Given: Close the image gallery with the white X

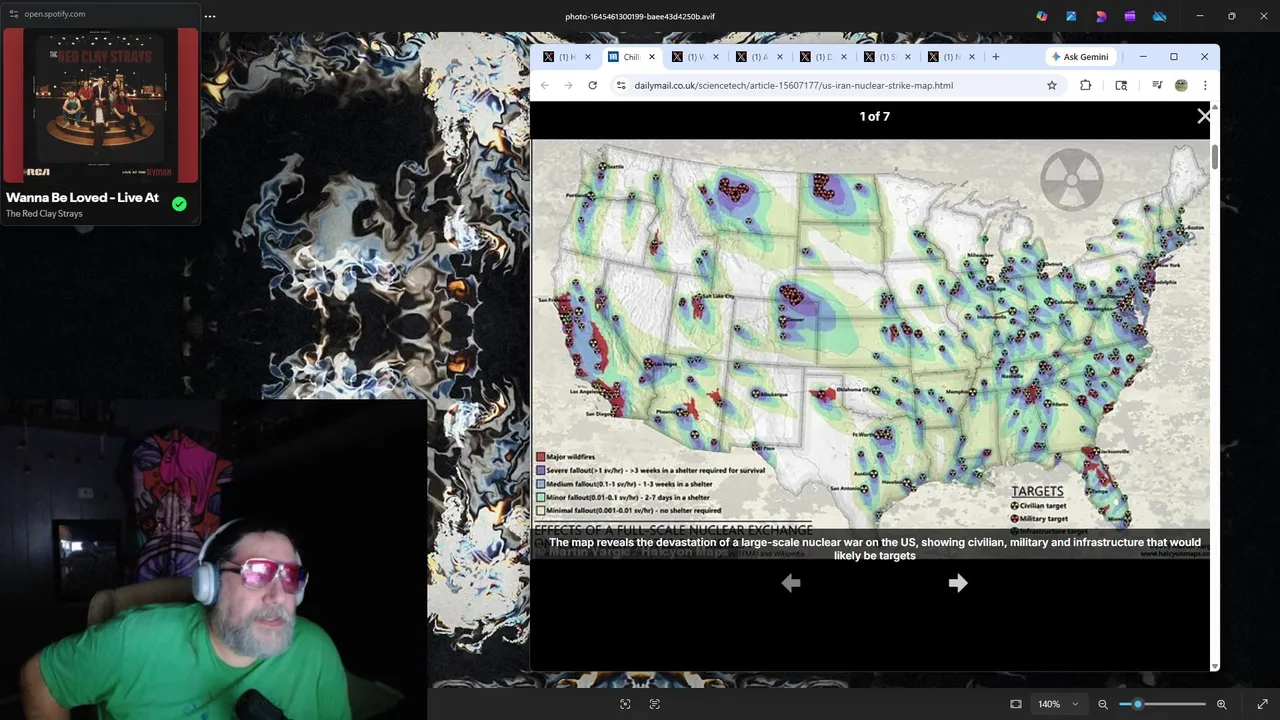Looking at the screenshot, I should pyautogui.click(x=1203, y=116).
